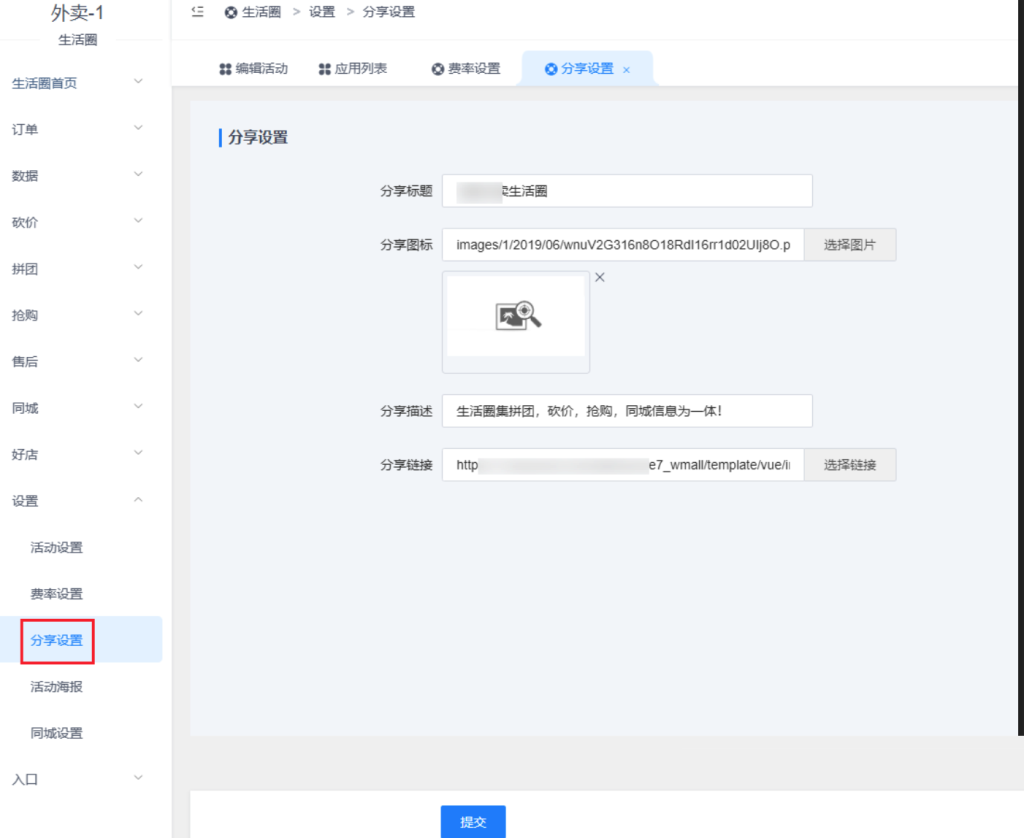Click the 费率设置 tab circle icon
This screenshot has width=1024, height=838.
pos(438,69)
